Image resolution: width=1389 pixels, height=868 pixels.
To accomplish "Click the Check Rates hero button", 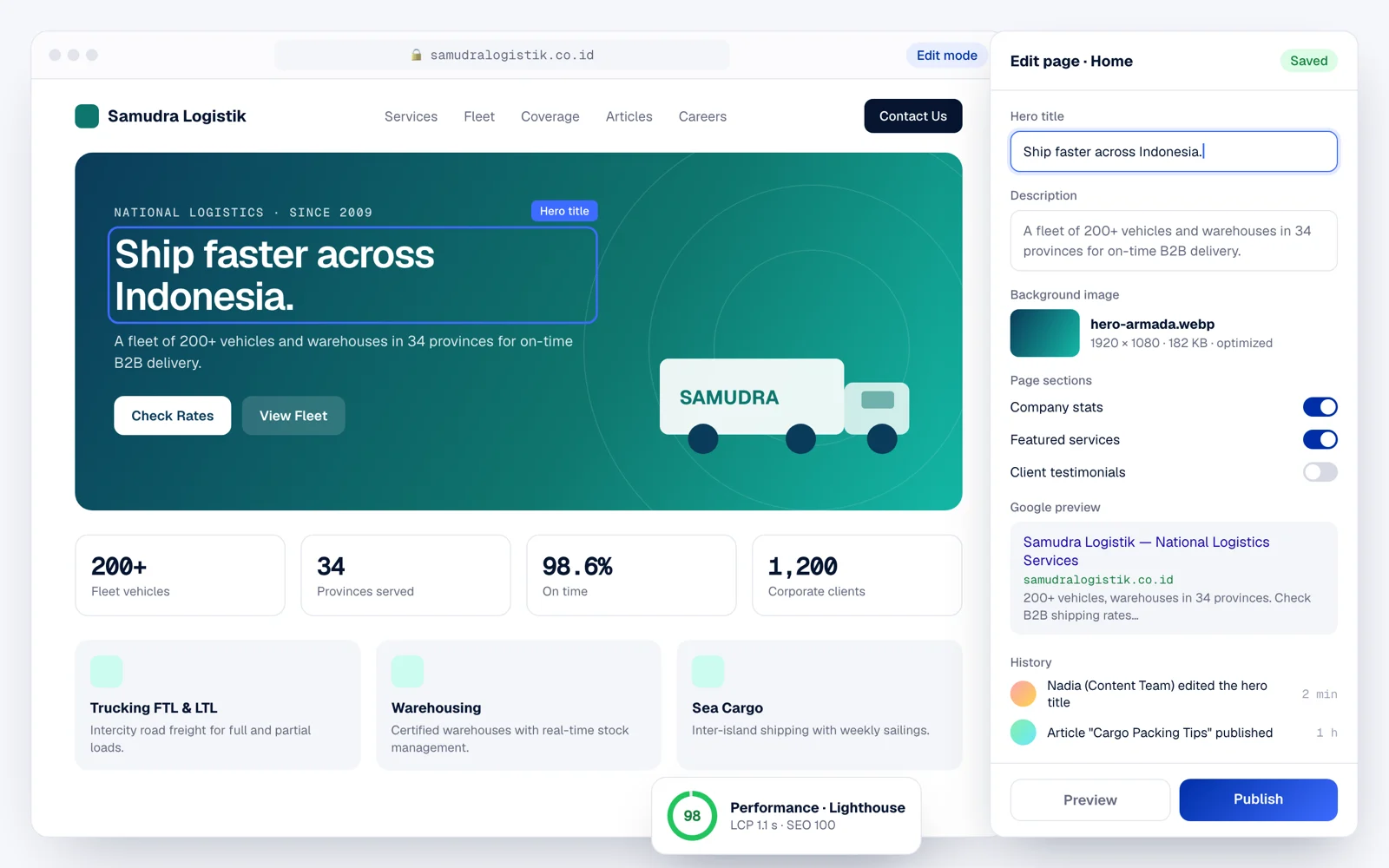I will point(173,416).
